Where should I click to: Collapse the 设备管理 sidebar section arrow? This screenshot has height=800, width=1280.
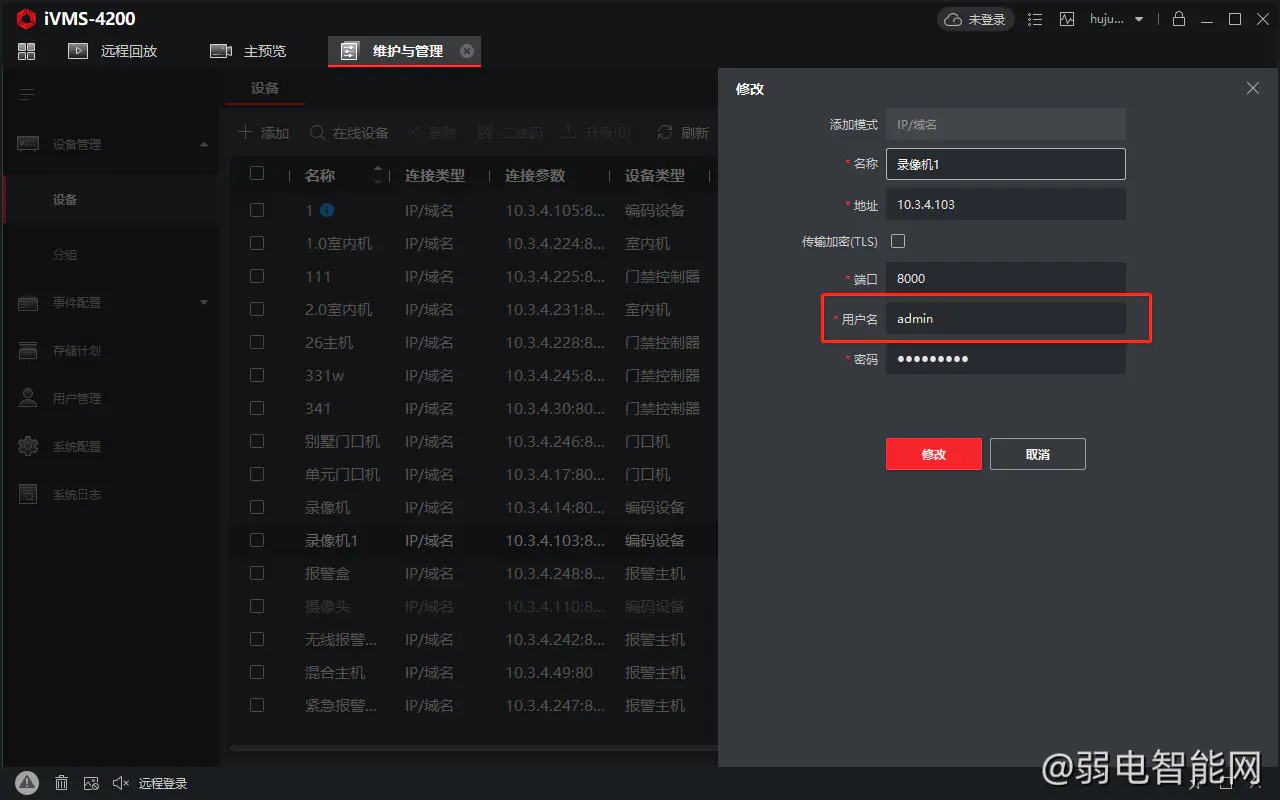[204, 145]
